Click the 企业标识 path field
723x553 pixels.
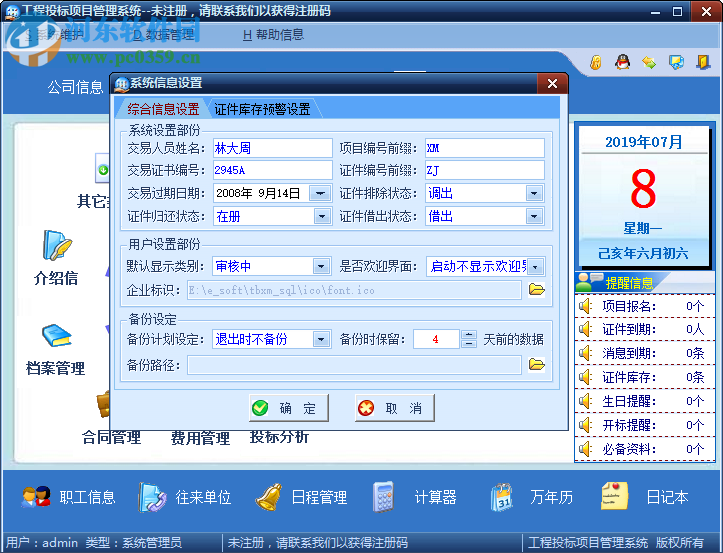(x=354, y=290)
